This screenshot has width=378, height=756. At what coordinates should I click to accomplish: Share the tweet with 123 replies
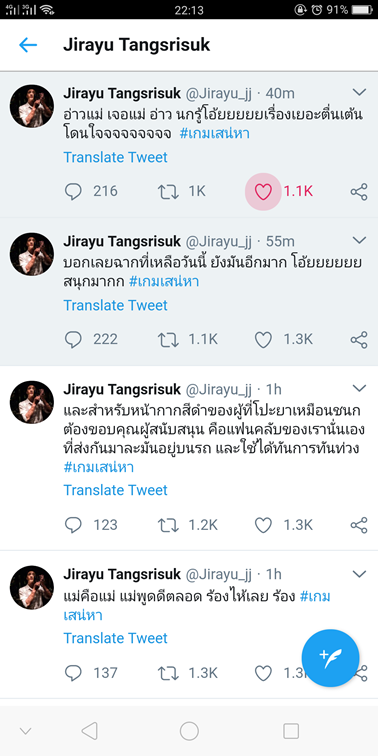pyautogui.click(x=359, y=525)
